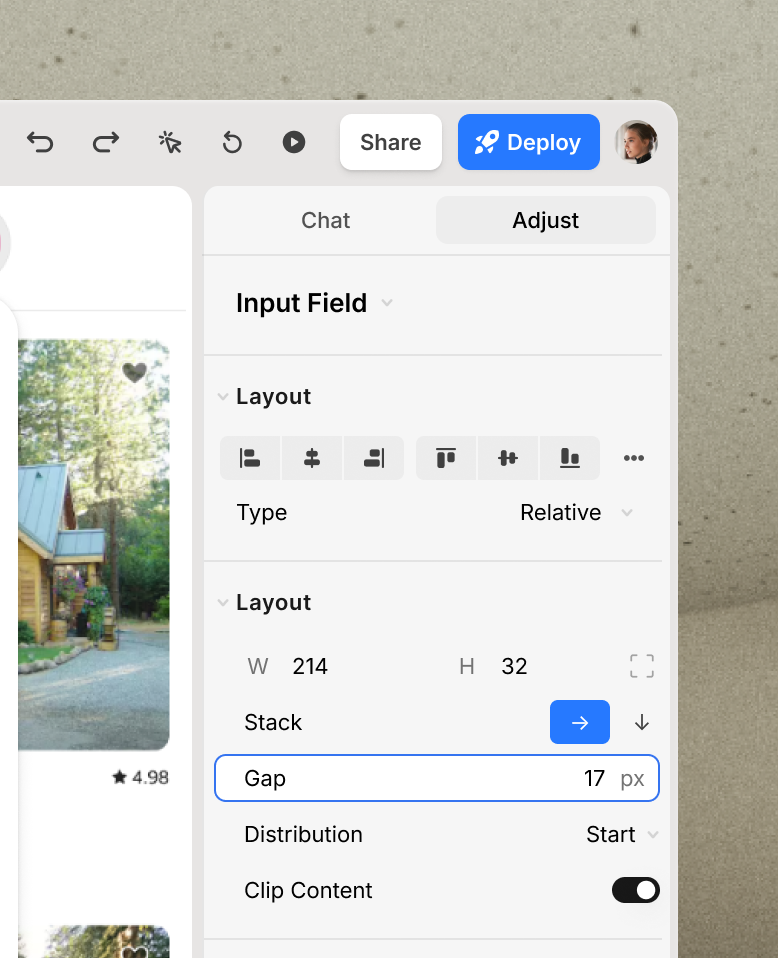778x958 pixels.
Task: Align horizontal center icon
Action: pyautogui.click(x=312, y=458)
